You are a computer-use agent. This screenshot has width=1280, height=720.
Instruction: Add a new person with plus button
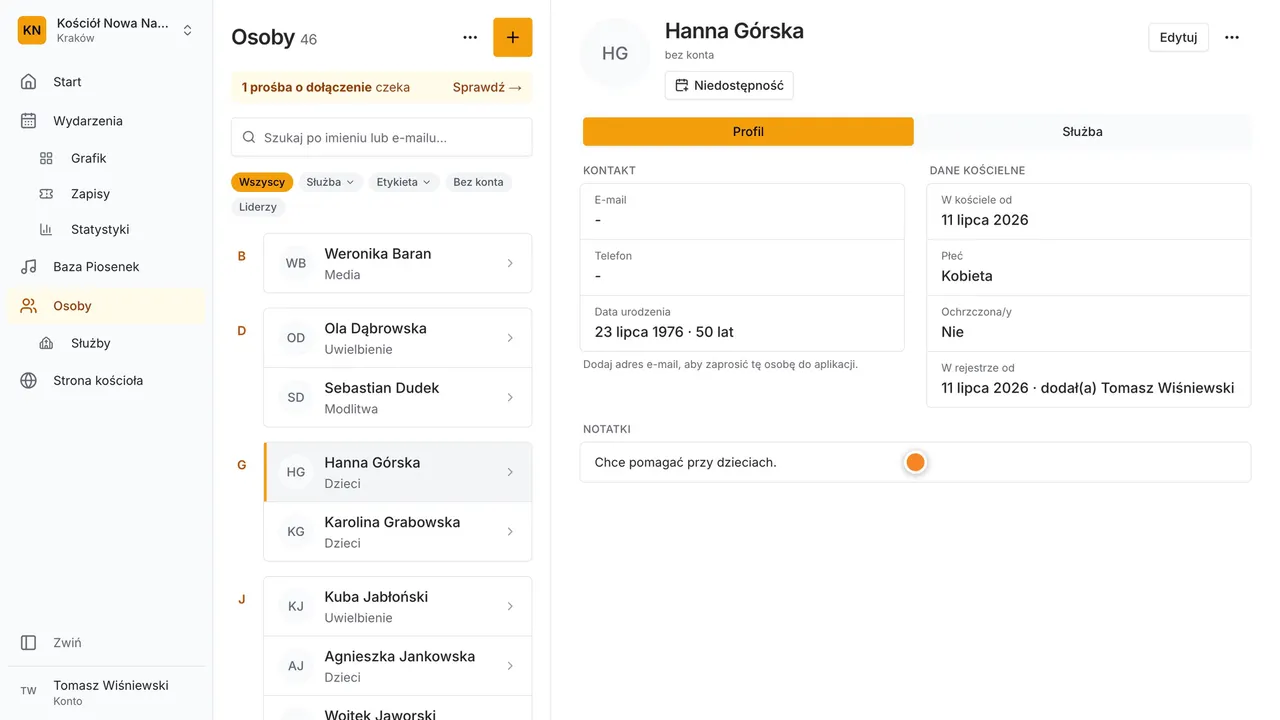513,37
